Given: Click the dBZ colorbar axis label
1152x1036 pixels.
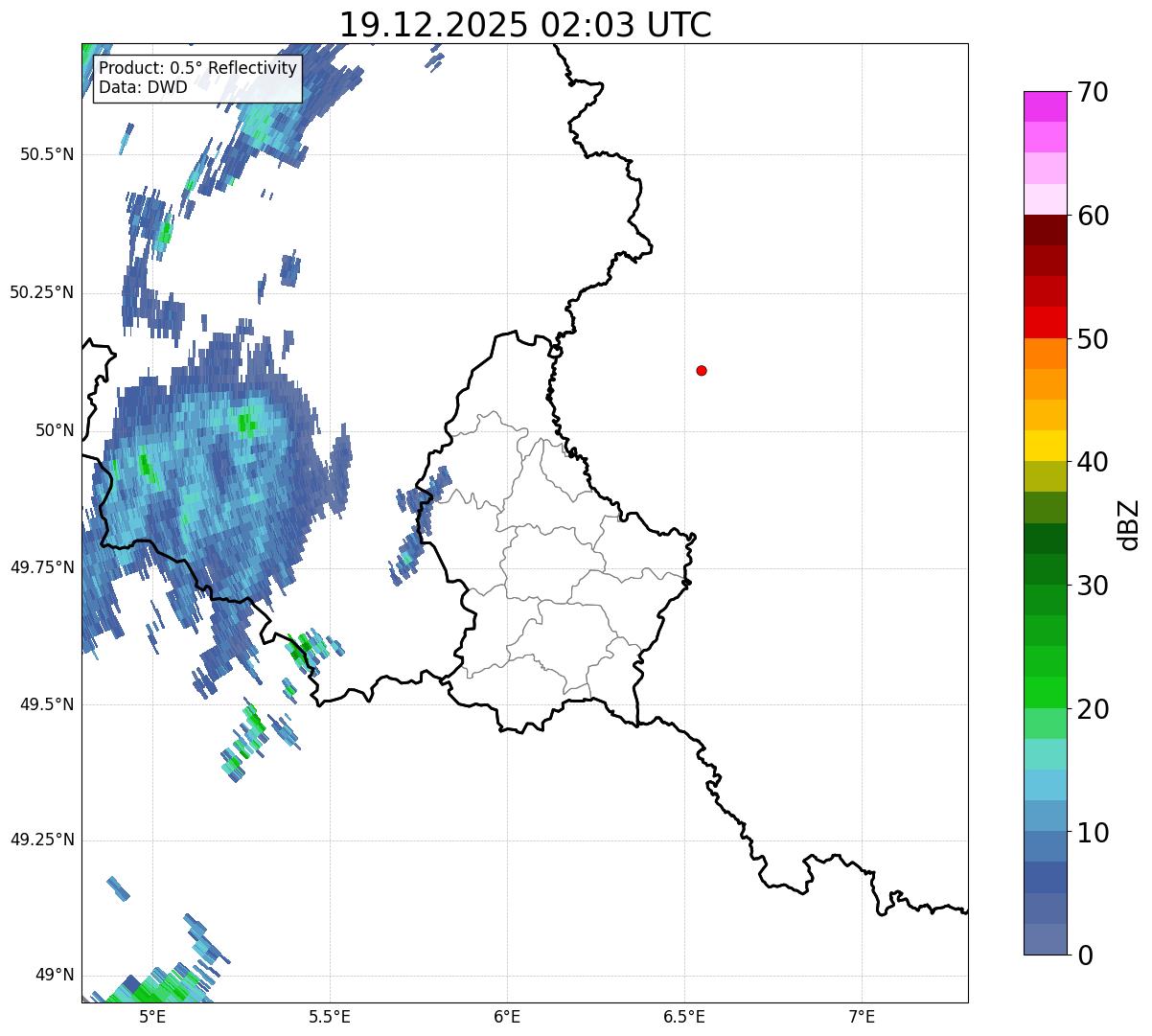Looking at the screenshot, I should point(1129,524).
